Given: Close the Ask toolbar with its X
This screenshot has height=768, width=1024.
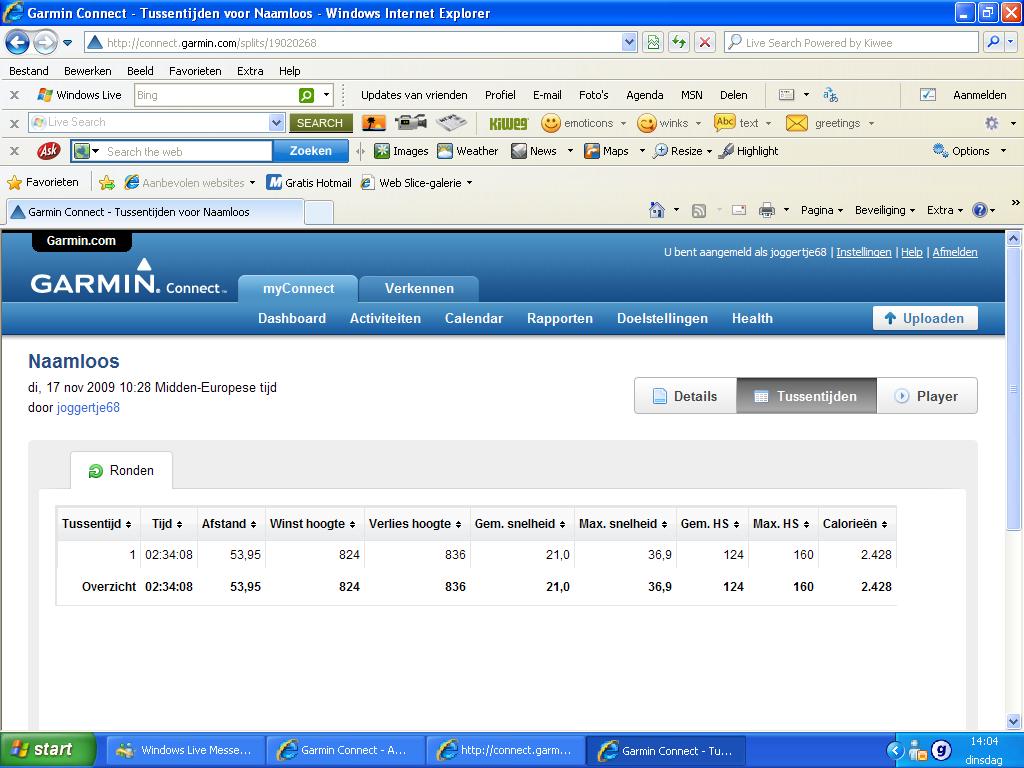Looking at the screenshot, I should 14,152.
